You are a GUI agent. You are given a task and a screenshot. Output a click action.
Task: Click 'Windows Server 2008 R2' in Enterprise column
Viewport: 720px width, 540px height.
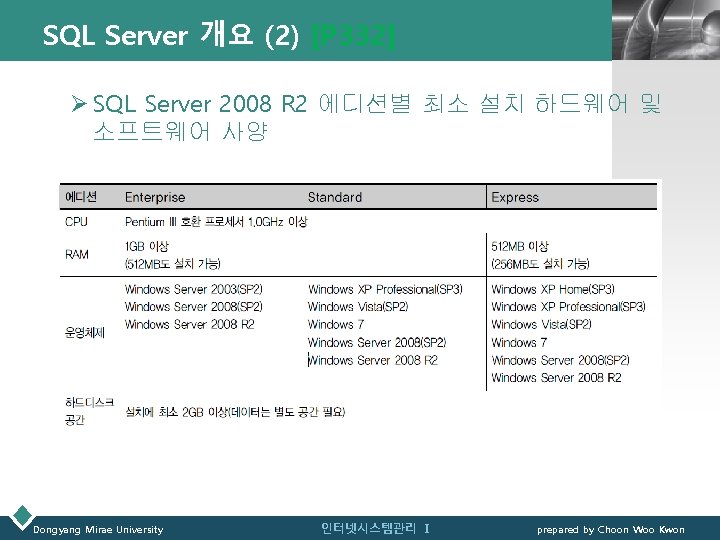click(x=189, y=324)
